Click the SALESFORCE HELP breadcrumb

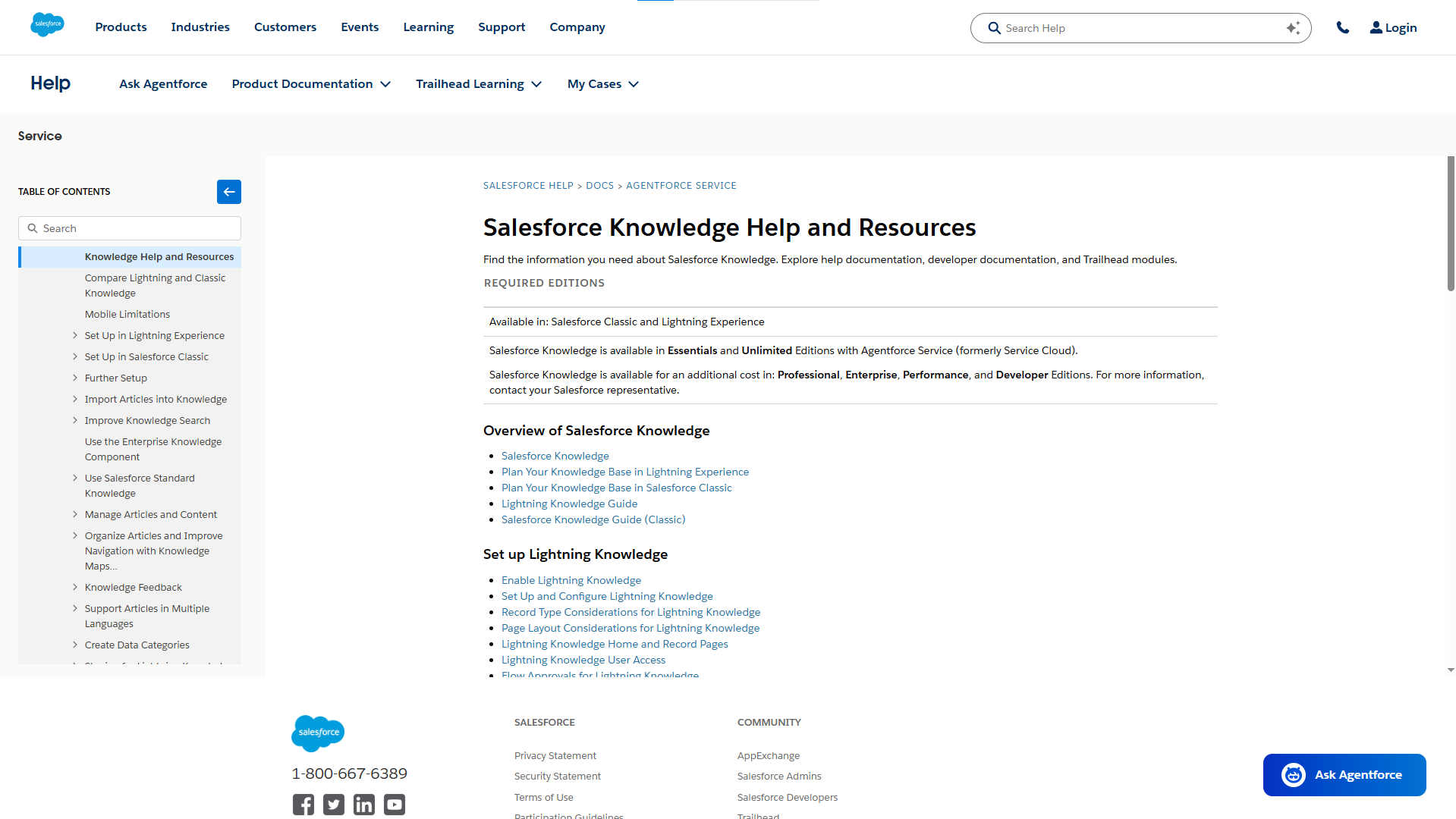point(528,186)
